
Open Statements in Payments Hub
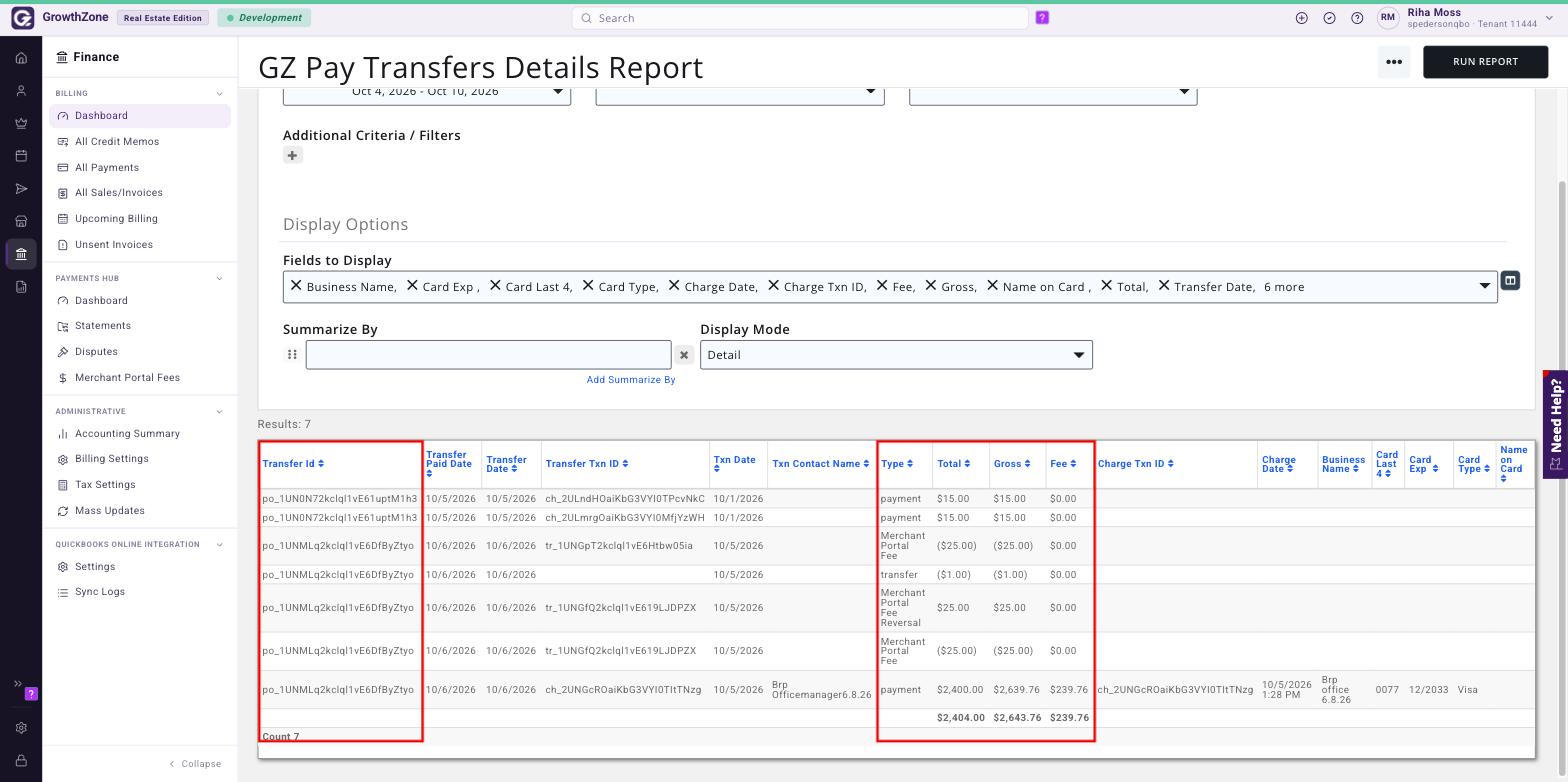103,326
